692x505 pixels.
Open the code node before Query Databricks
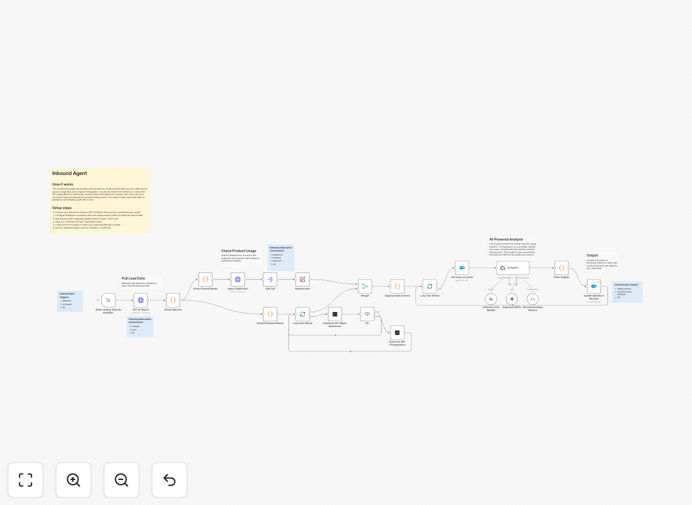click(x=205, y=279)
